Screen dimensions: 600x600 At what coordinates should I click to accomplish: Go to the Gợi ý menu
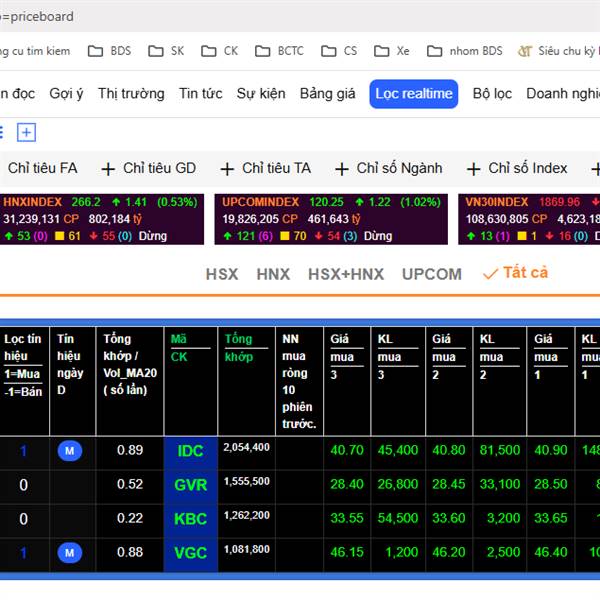click(66, 94)
